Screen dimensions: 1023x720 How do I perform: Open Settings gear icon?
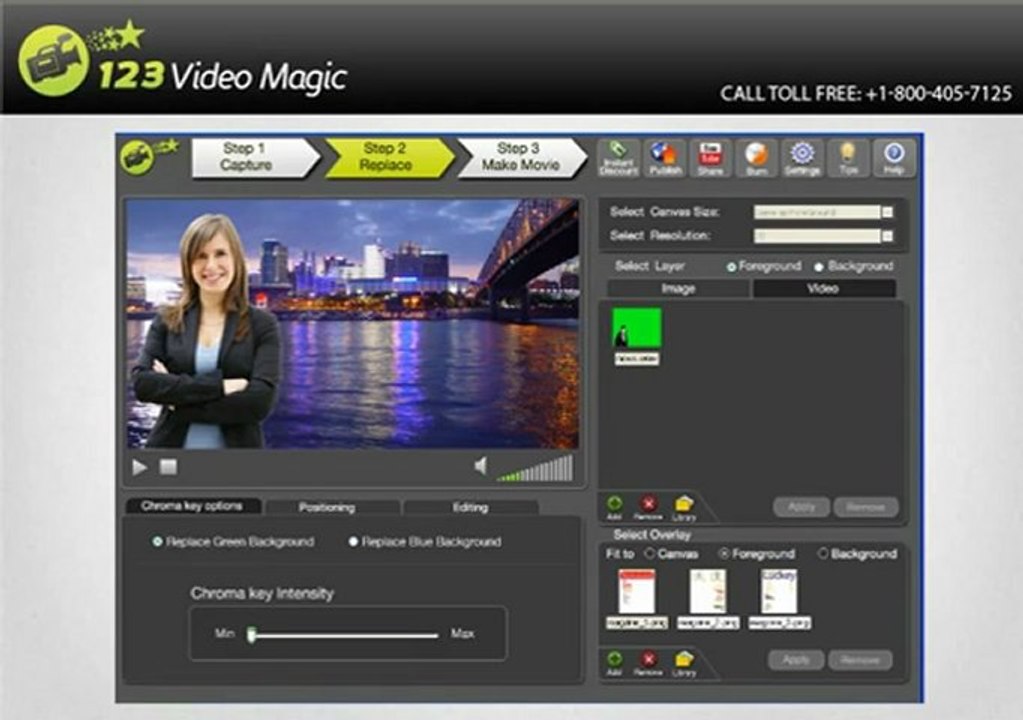coord(802,158)
